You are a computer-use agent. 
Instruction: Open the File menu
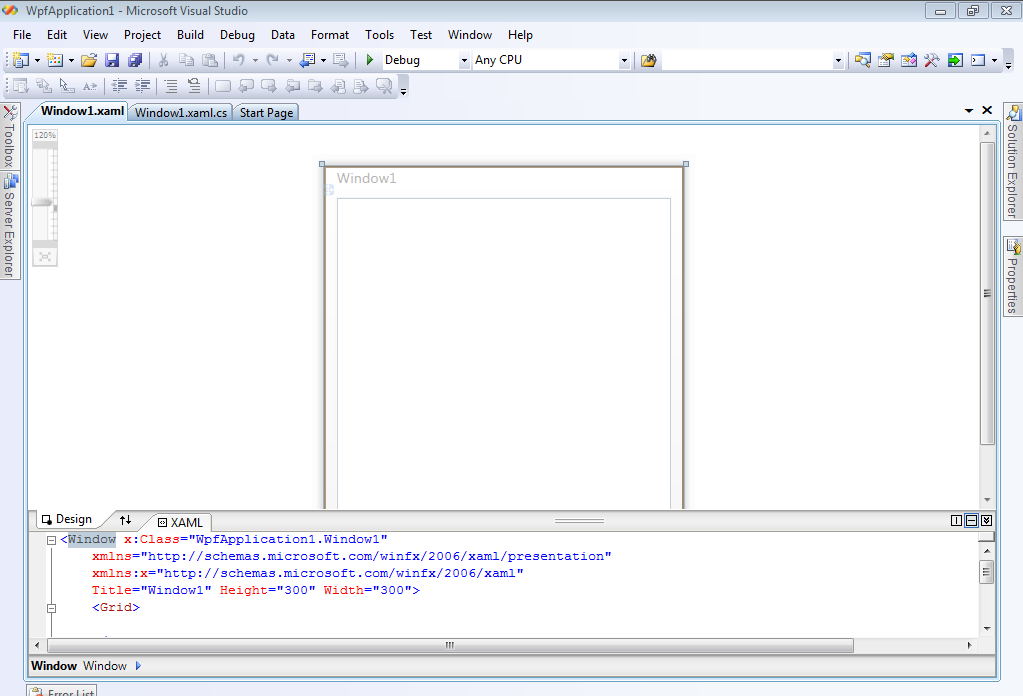point(22,35)
